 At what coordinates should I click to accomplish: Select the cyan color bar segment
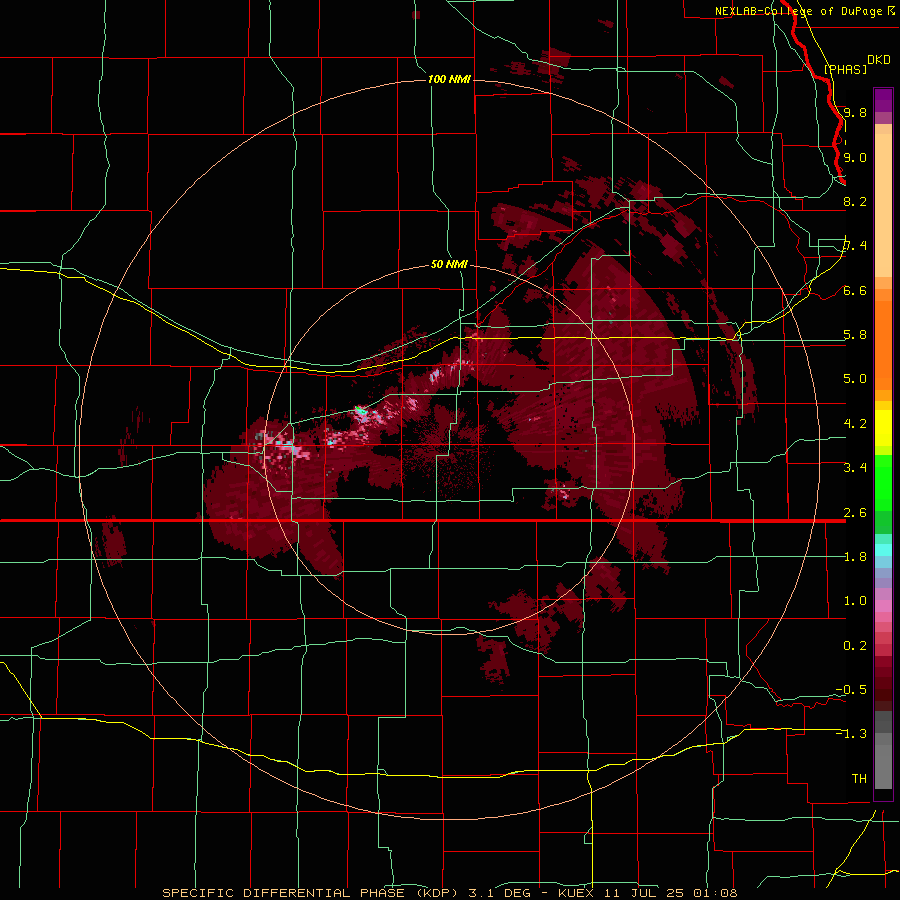883,550
